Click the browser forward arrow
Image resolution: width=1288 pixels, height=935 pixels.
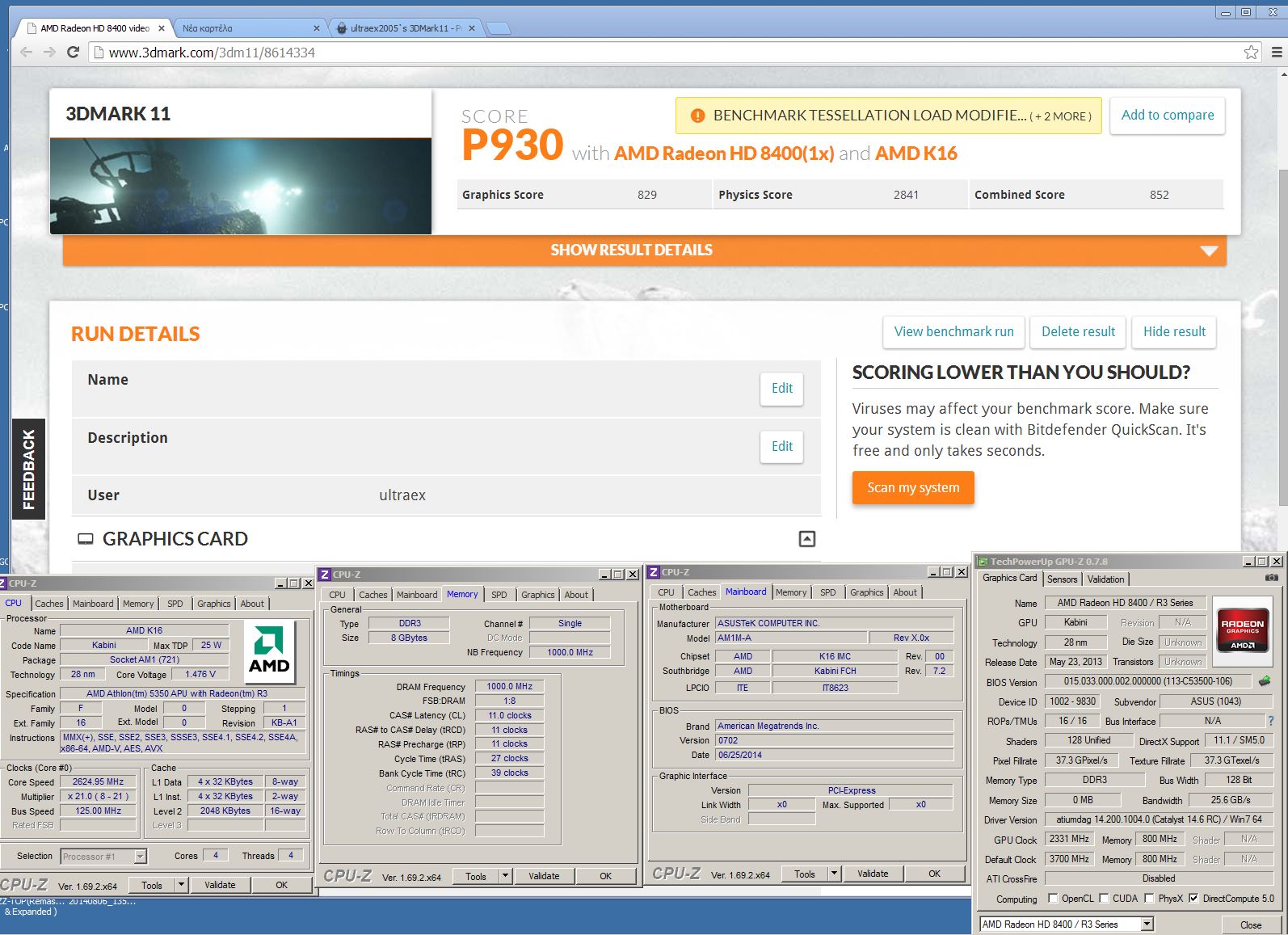click(x=49, y=52)
